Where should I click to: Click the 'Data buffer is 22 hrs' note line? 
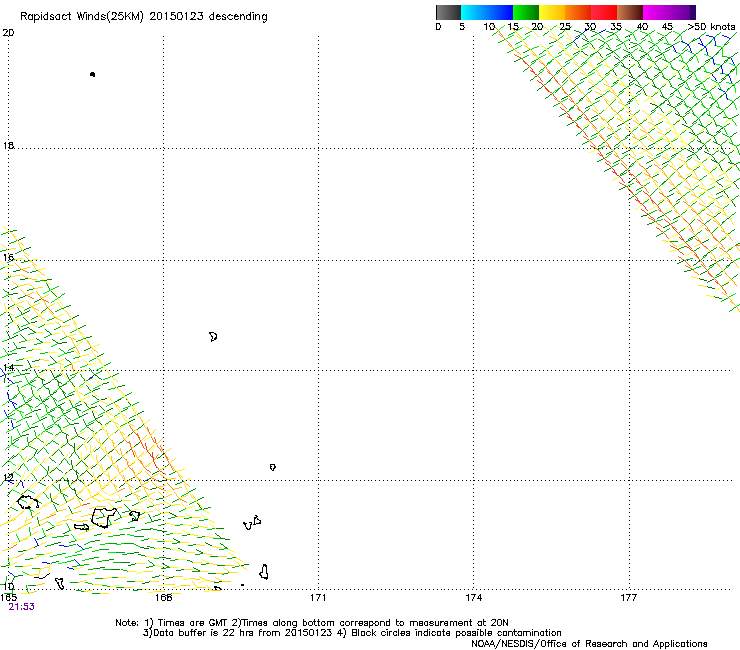(x=352, y=633)
